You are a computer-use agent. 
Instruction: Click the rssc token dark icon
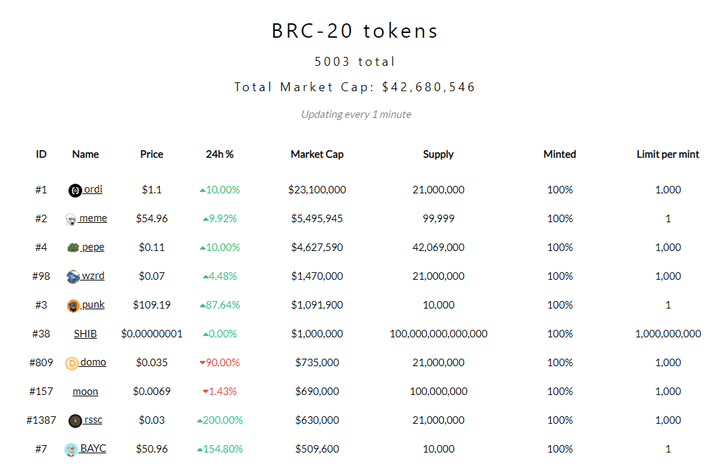pos(75,421)
